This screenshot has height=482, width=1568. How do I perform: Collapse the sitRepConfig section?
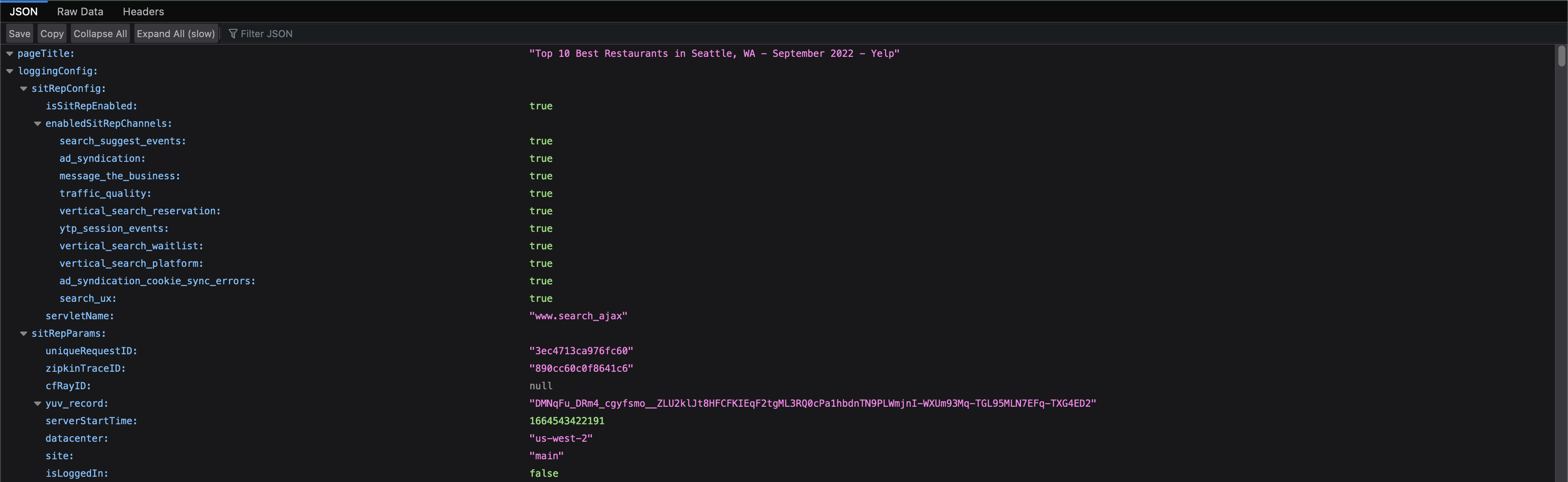pyautogui.click(x=24, y=88)
